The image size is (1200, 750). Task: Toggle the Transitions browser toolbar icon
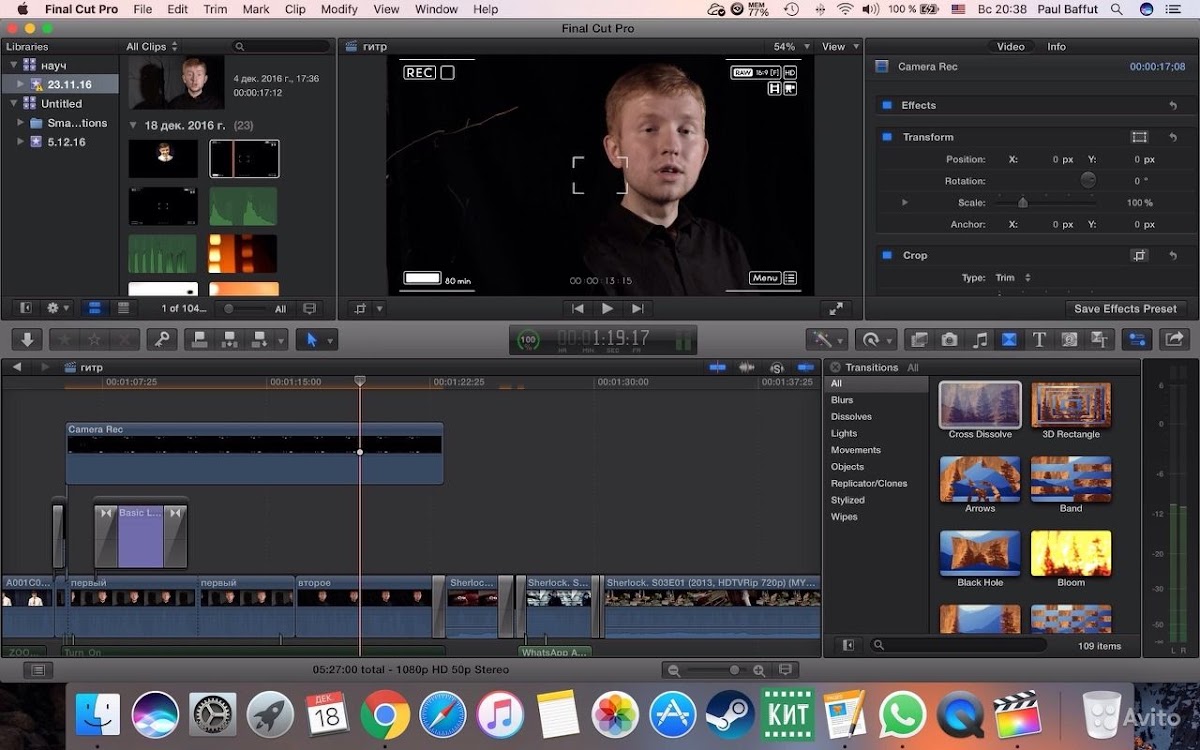pos(1009,340)
